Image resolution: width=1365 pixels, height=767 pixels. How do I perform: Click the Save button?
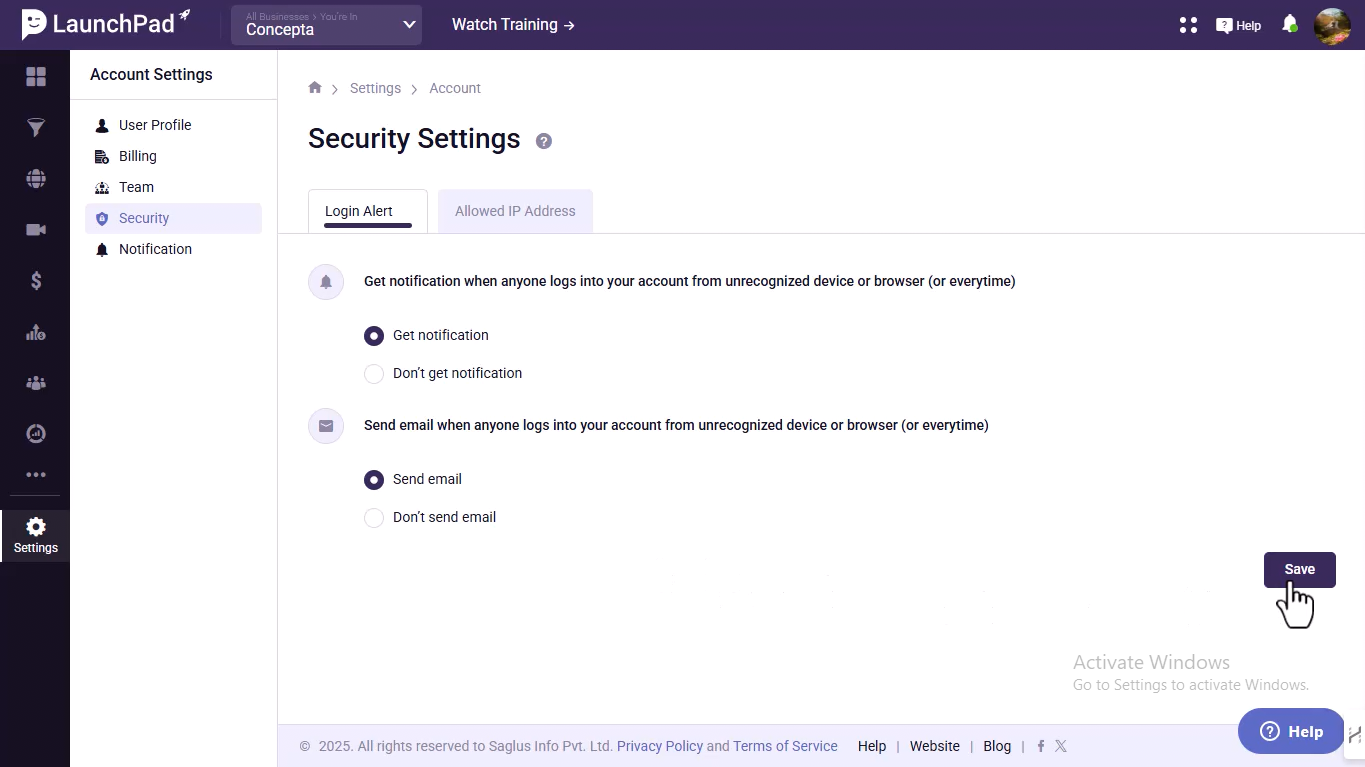(x=1300, y=569)
